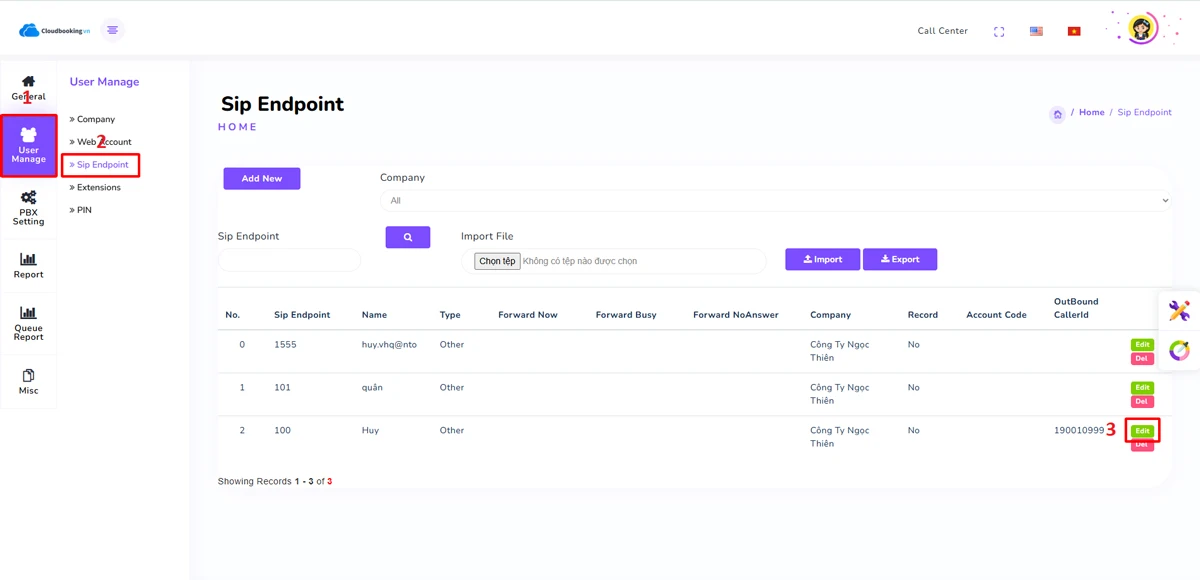
Task: Open the Misc documents icon
Action: coord(28,376)
